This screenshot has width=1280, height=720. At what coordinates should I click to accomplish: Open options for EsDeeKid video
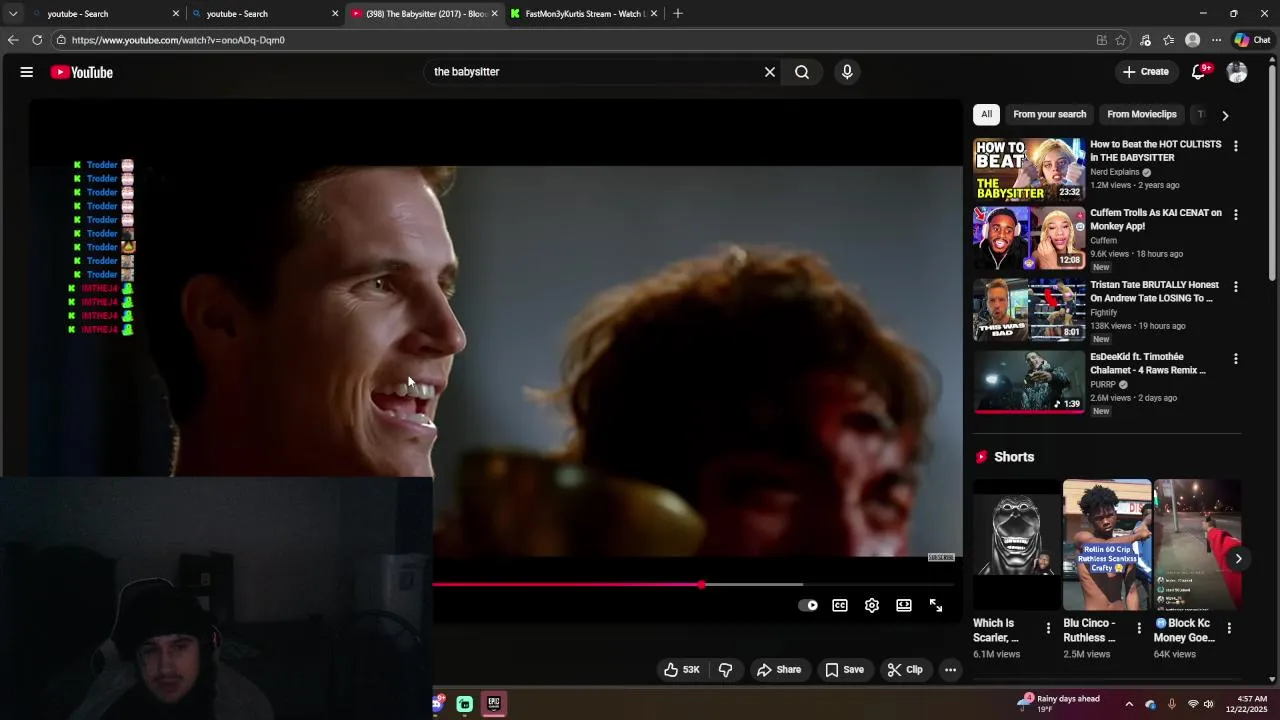coord(1235,359)
